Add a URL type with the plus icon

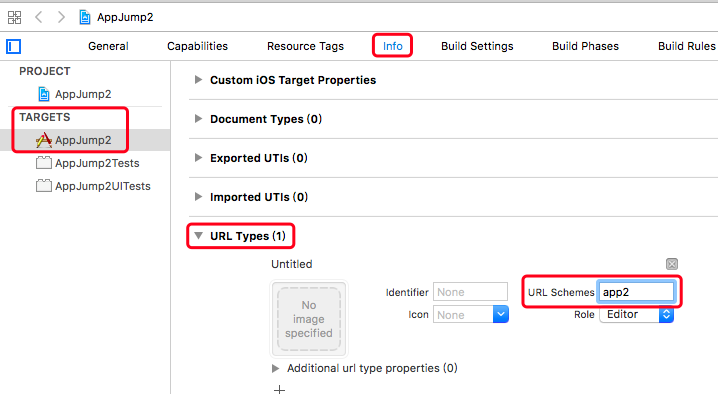coord(279,389)
